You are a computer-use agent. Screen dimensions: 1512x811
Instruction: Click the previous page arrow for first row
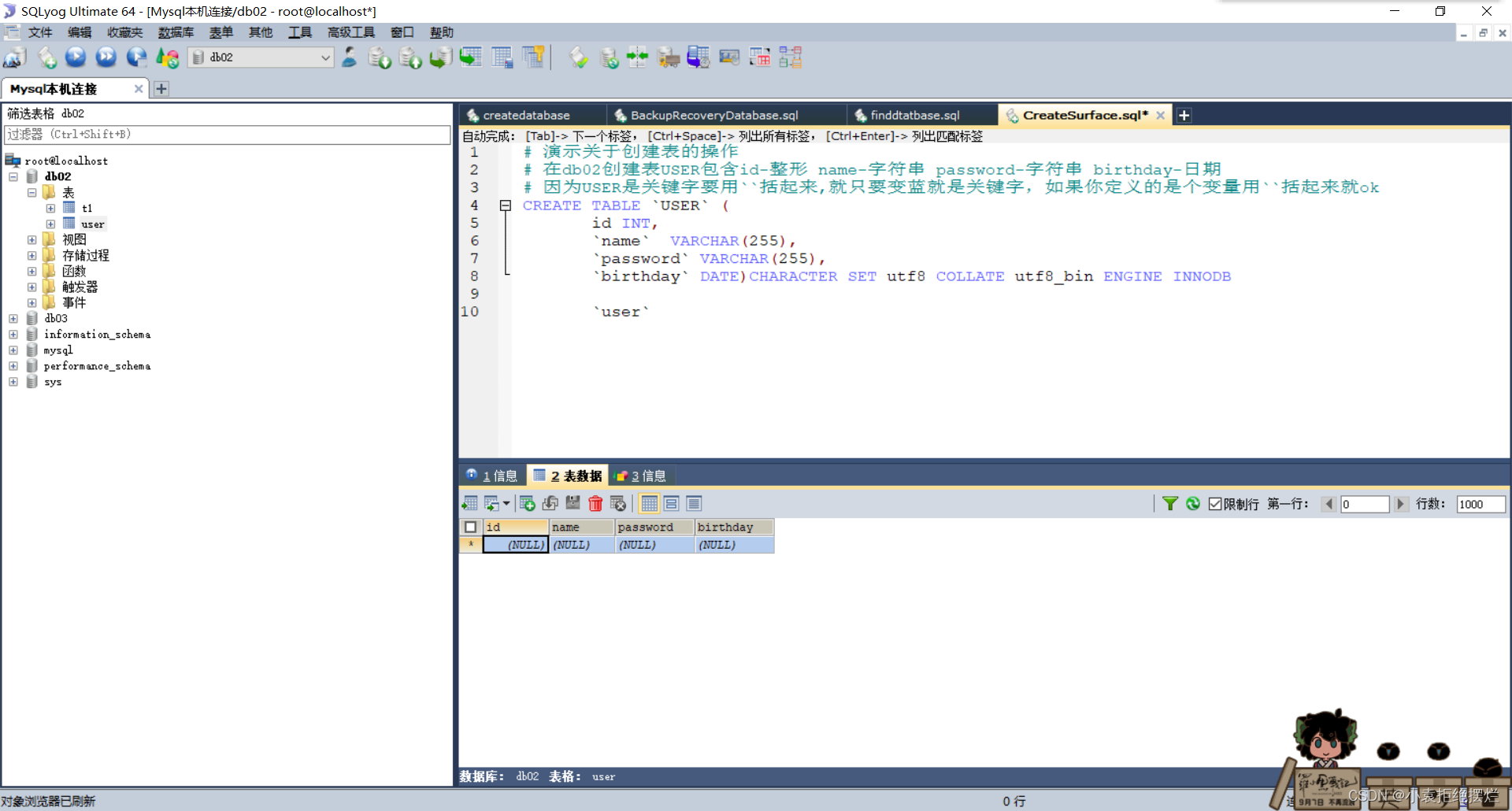[x=1329, y=504]
